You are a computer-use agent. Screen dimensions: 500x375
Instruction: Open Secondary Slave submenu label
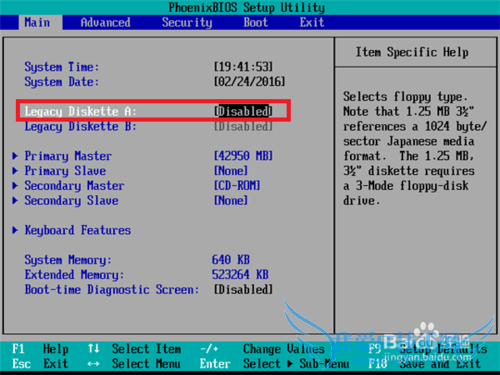tap(71, 201)
